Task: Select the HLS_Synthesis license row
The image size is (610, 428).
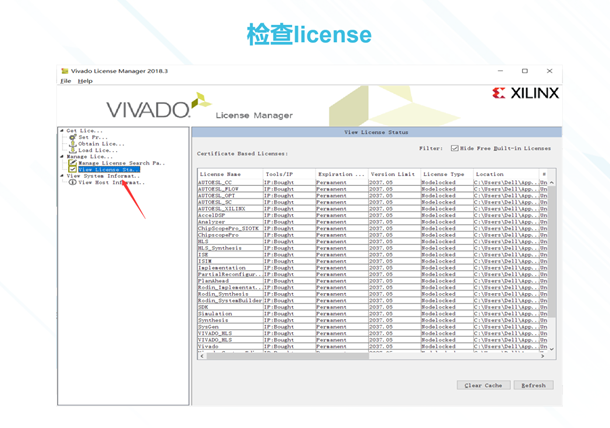Action: coord(372,248)
